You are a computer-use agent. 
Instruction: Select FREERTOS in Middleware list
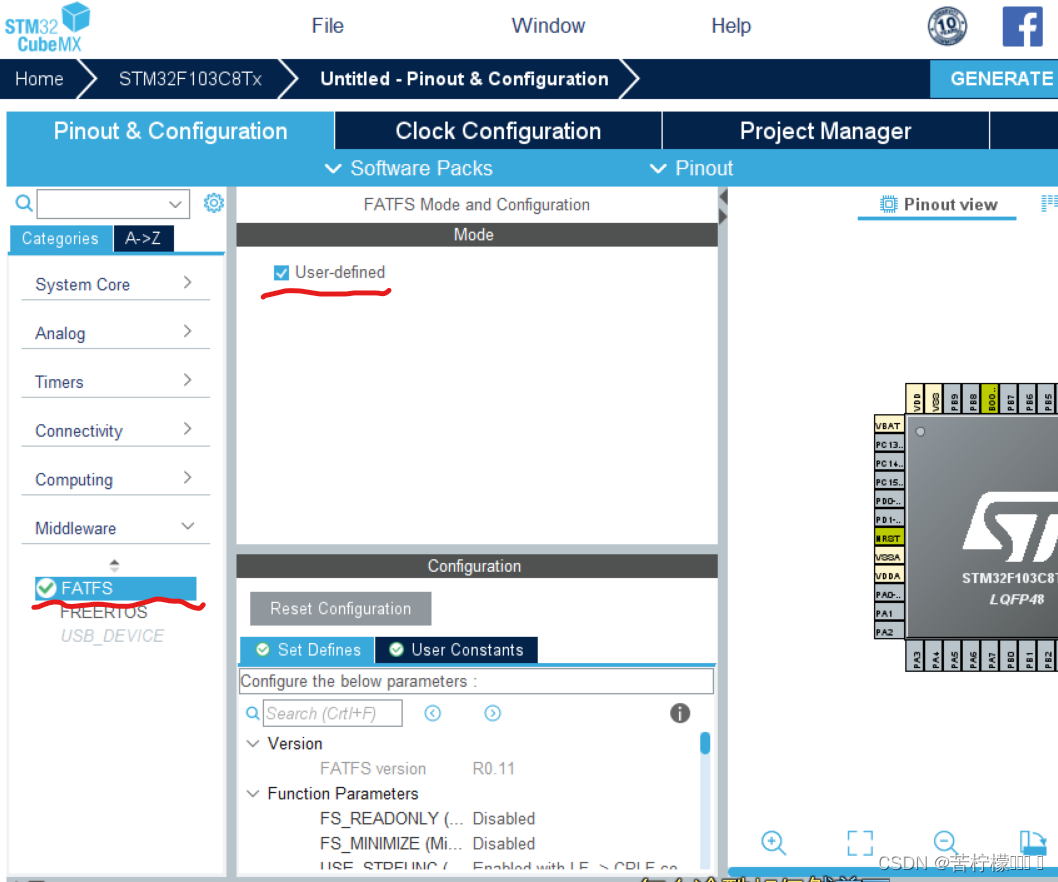pyautogui.click(x=104, y=612)
